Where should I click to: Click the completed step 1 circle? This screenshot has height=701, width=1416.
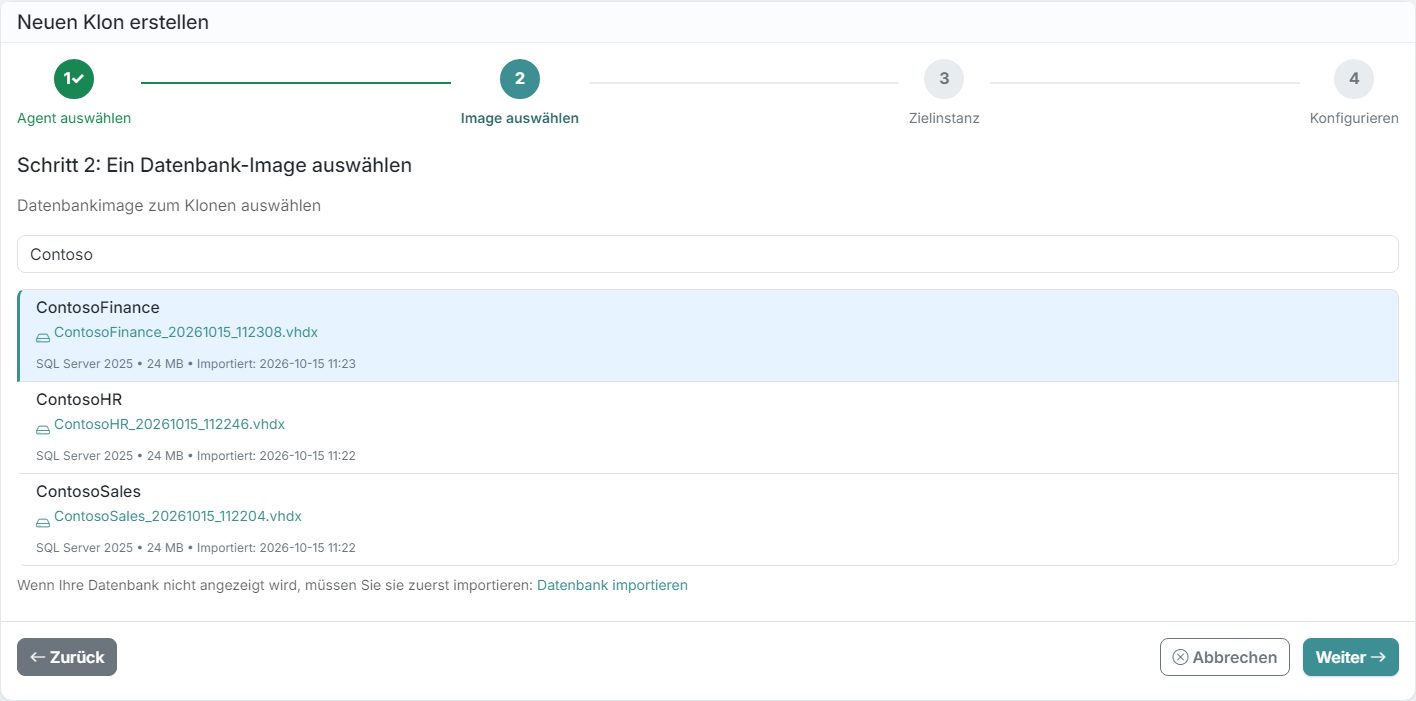(x=74, y=79)
